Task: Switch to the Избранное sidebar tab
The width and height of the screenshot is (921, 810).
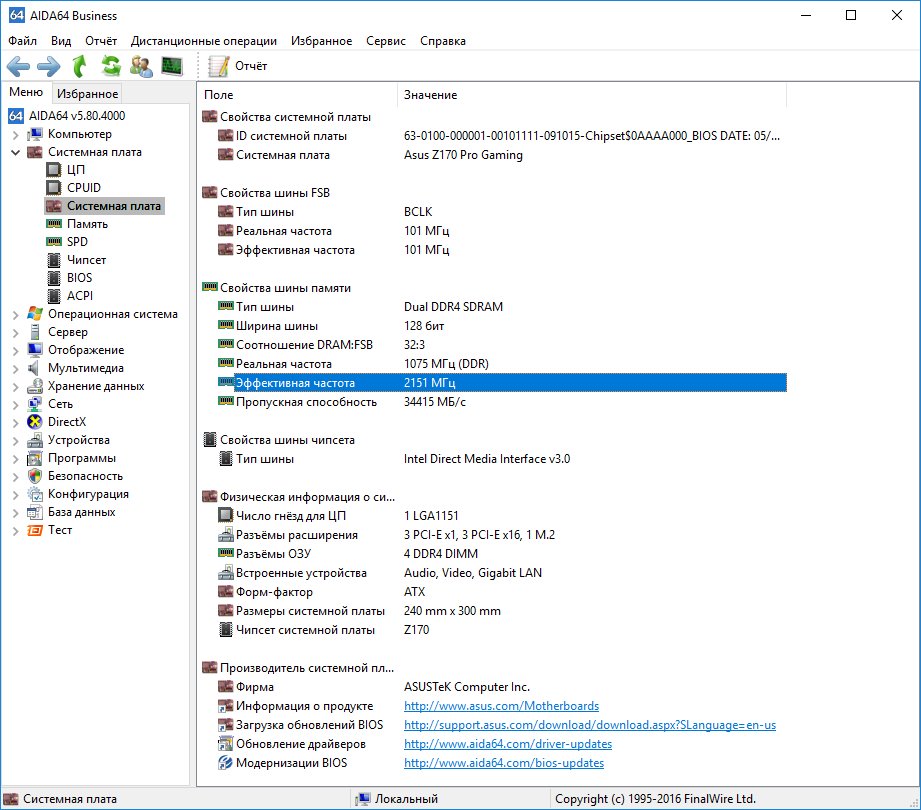Action: click(88, 93)
